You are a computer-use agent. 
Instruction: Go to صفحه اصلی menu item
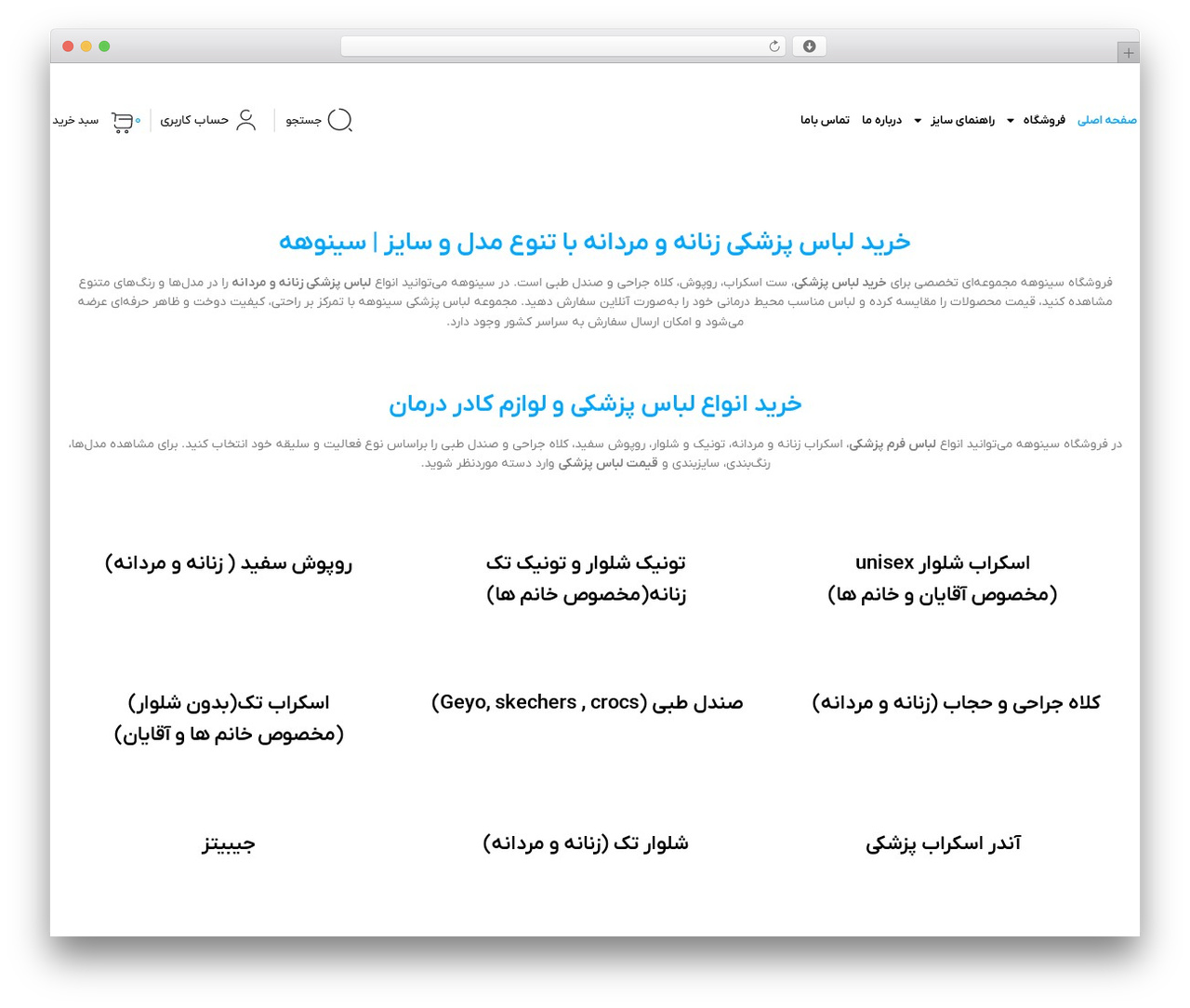coord(1107,120)
